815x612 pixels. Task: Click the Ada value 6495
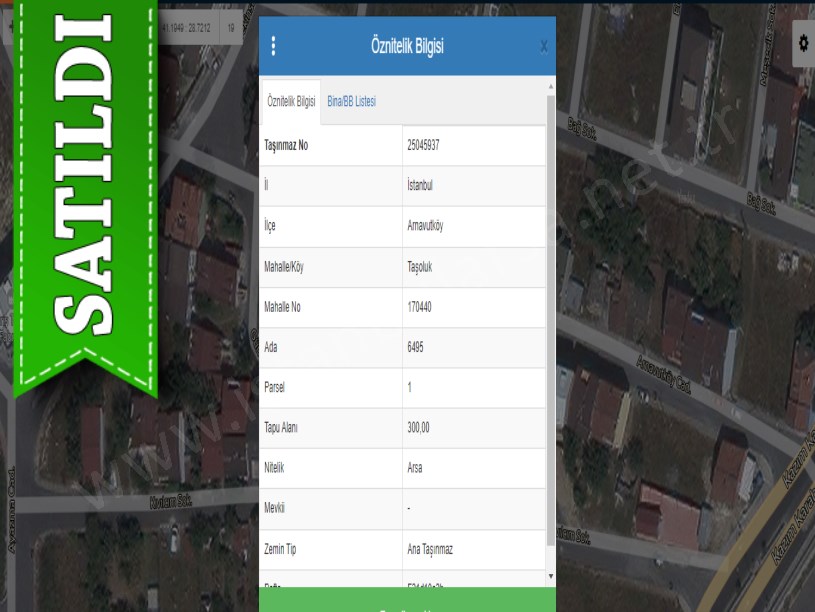coord(416,347)
